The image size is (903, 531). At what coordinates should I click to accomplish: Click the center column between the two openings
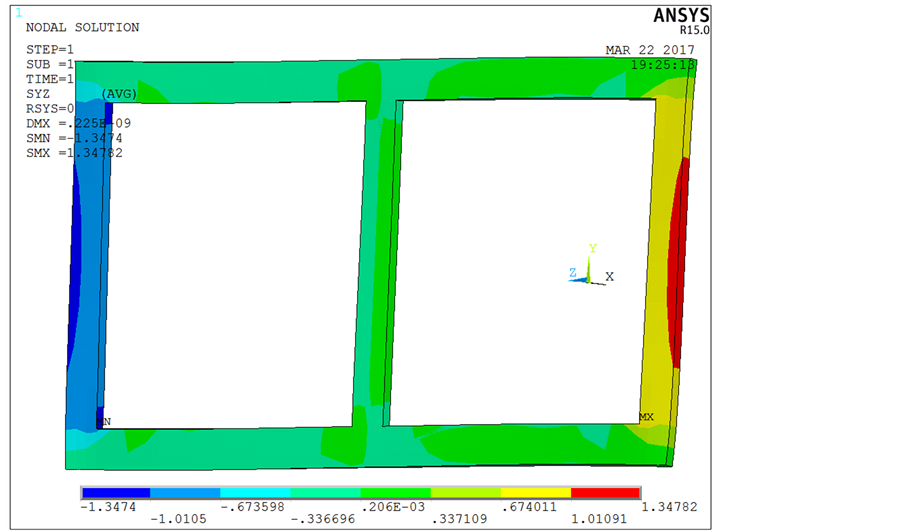(375, 260)
